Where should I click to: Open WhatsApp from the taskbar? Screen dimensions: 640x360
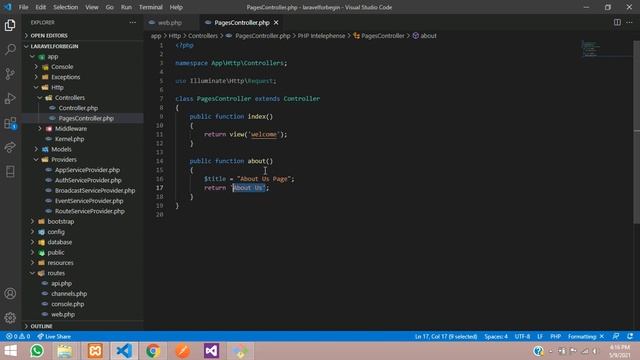[37, 351]
